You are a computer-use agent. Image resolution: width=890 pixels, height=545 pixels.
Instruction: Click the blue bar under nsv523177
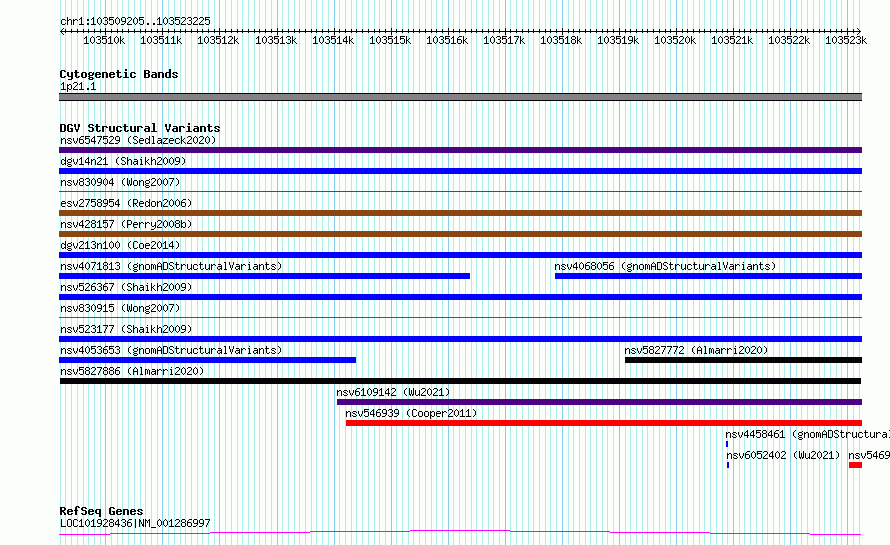(x=460, y=339)
